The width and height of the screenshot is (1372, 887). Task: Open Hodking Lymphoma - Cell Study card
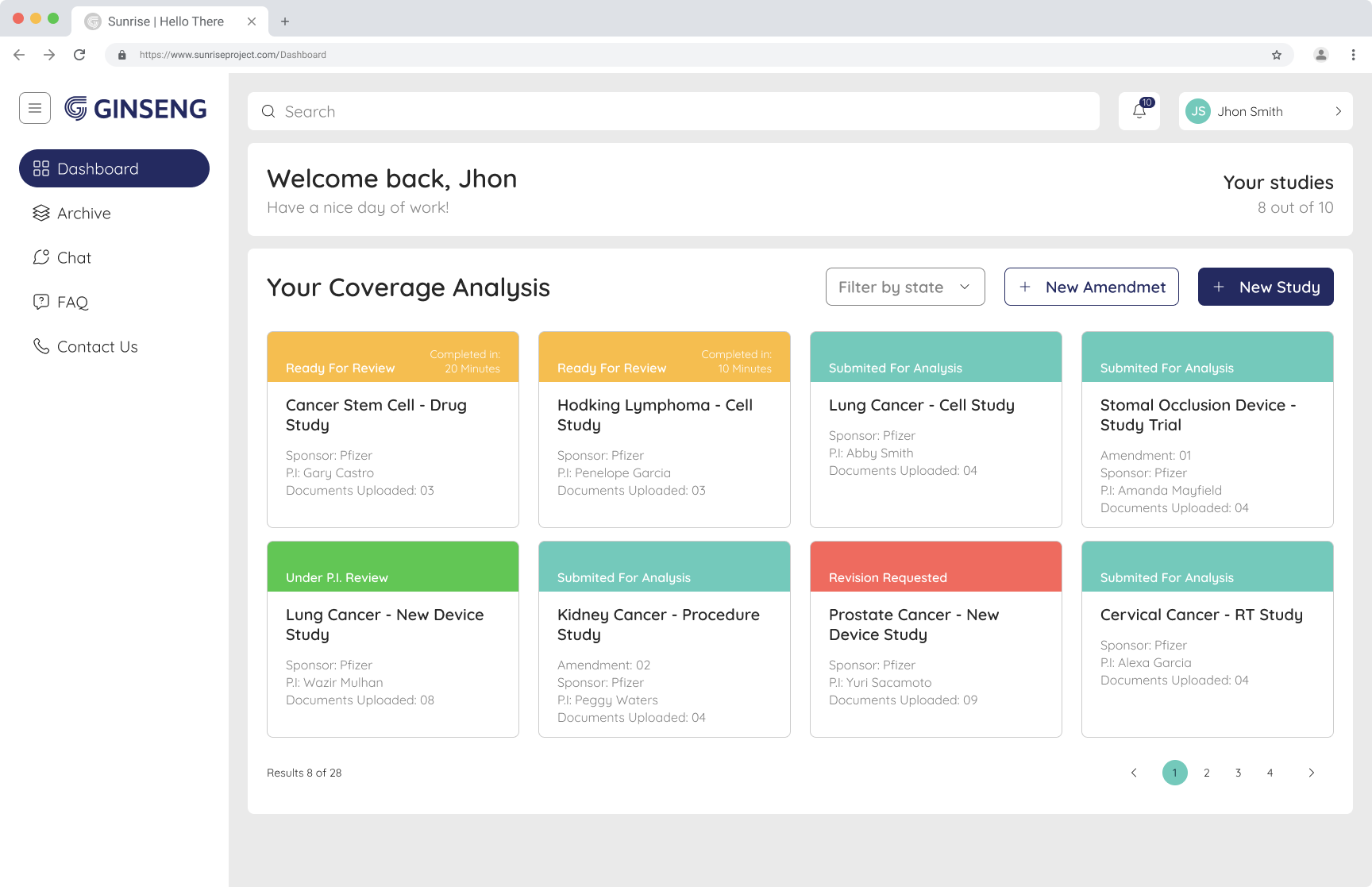pyautogui.click(x=665, y=430)
